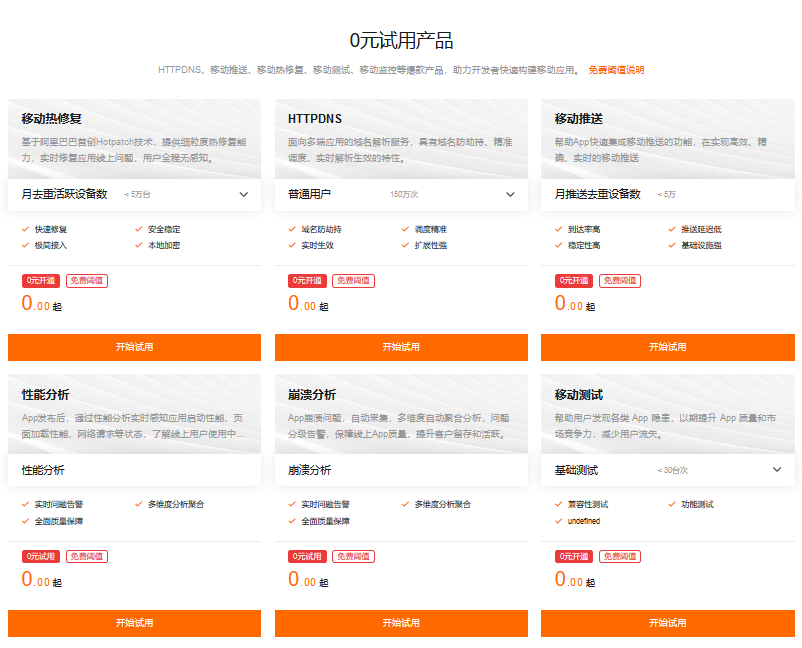Click the 0元试用 tag in 性能分析 card
This screenshot has height=648, width=802.
click(41, 556)
